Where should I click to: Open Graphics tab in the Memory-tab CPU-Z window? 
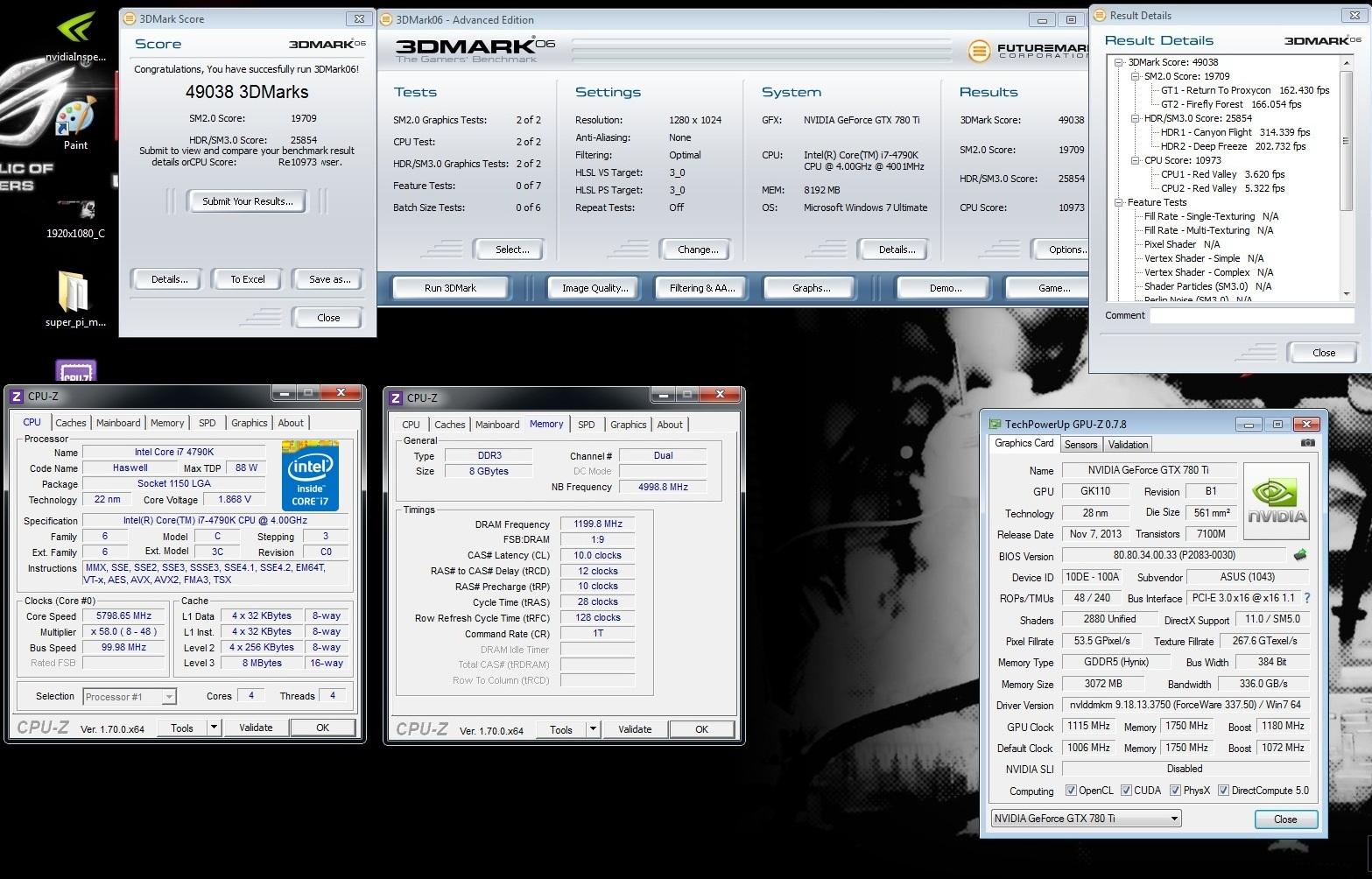[x=629, y=425]
